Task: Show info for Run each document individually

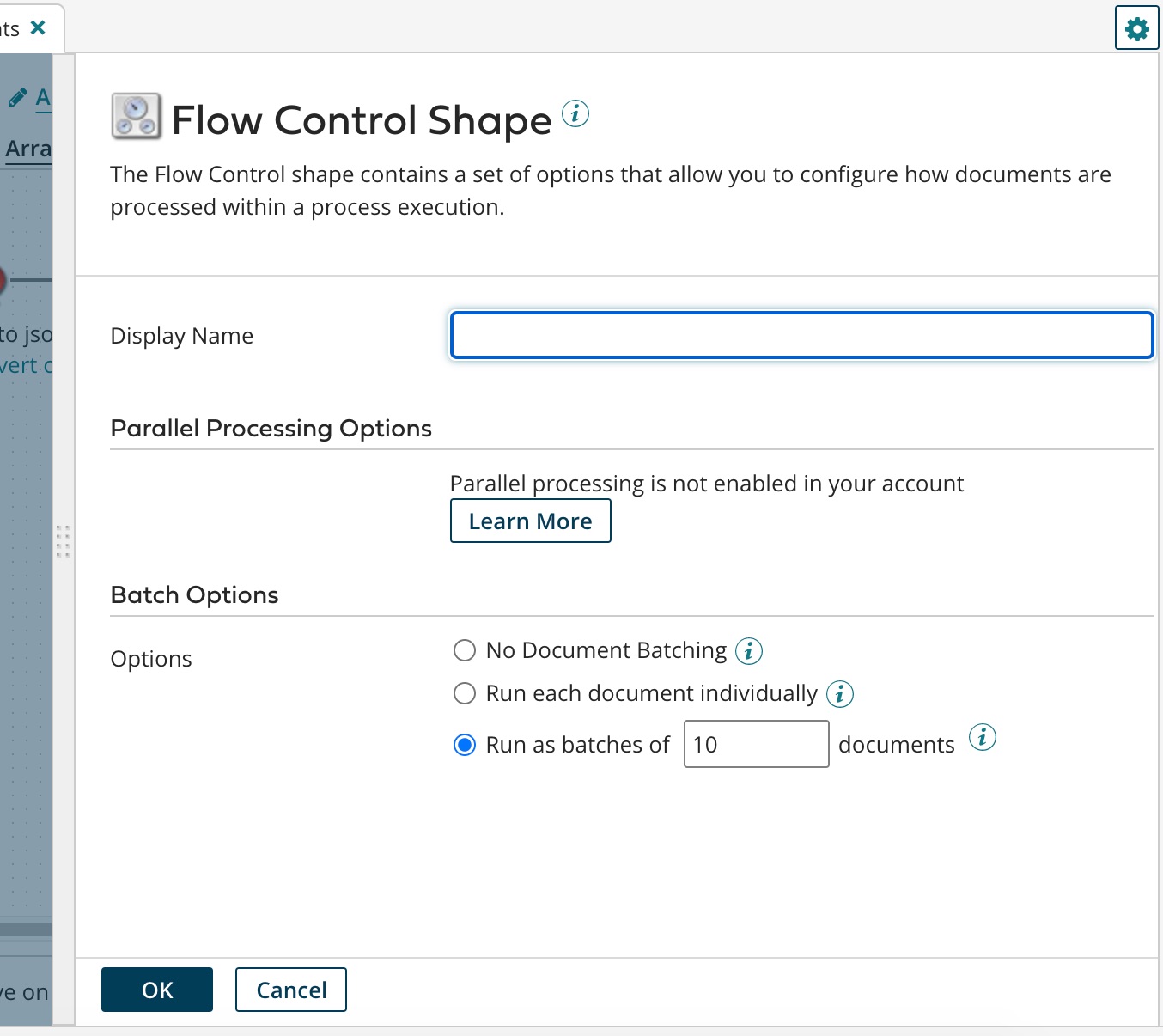Action: point(840,693)
